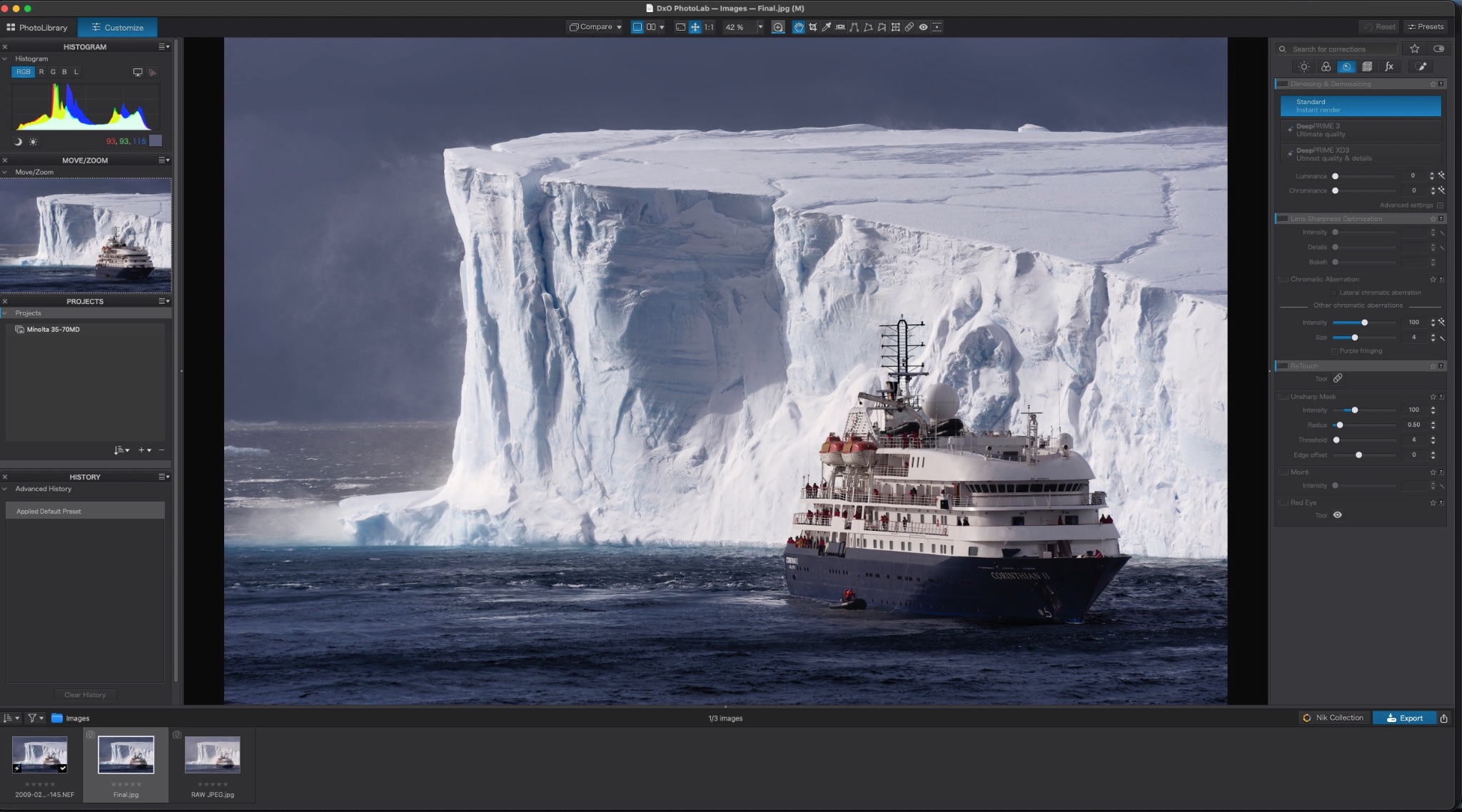Toggle Chromatic Aberration correction switch

click(x=1283, y=279)
